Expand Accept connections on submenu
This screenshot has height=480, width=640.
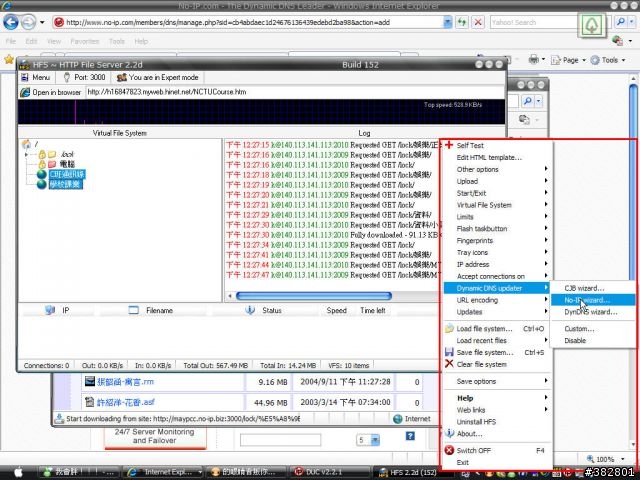coord(497,276)
